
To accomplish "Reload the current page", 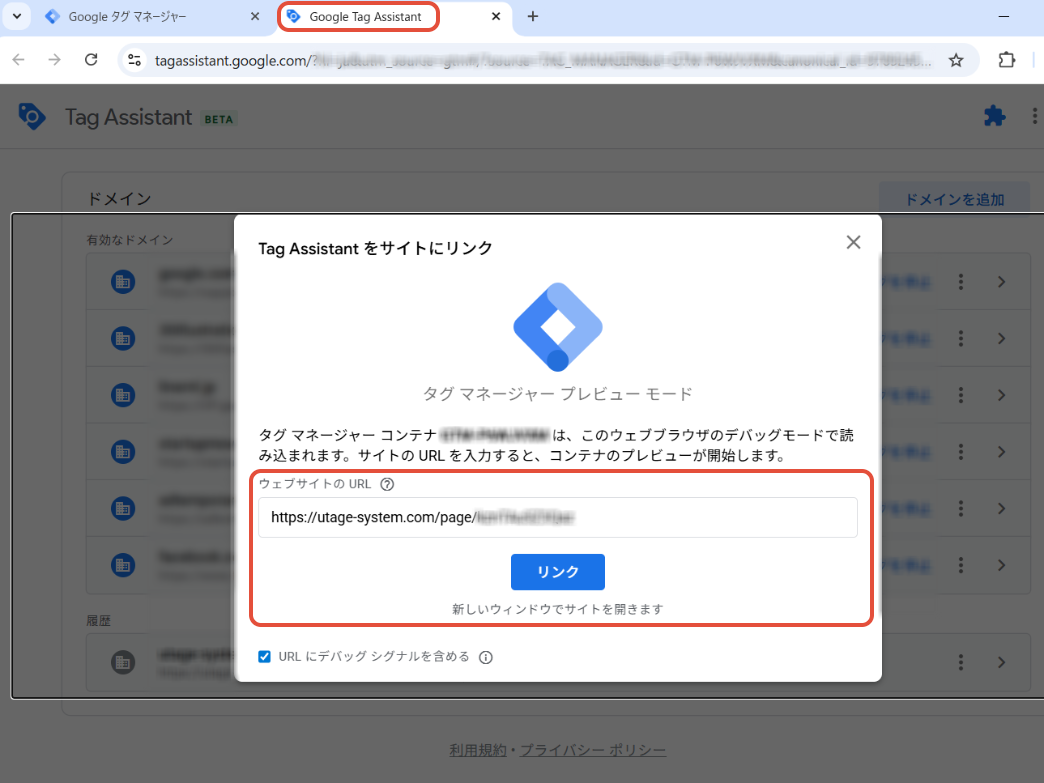I will point(91,60).
